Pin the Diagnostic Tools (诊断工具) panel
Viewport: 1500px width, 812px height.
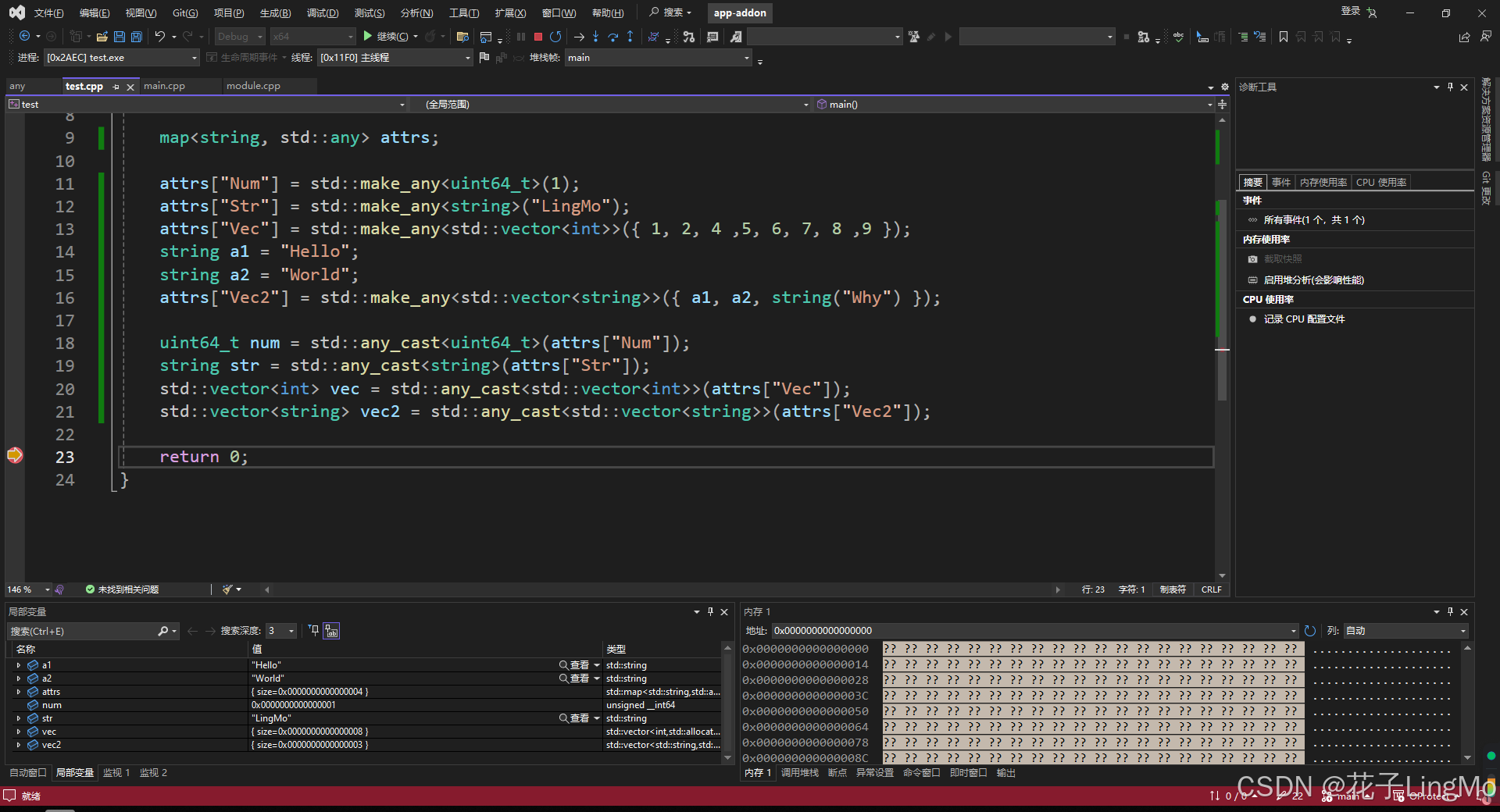pos(1450,87)
